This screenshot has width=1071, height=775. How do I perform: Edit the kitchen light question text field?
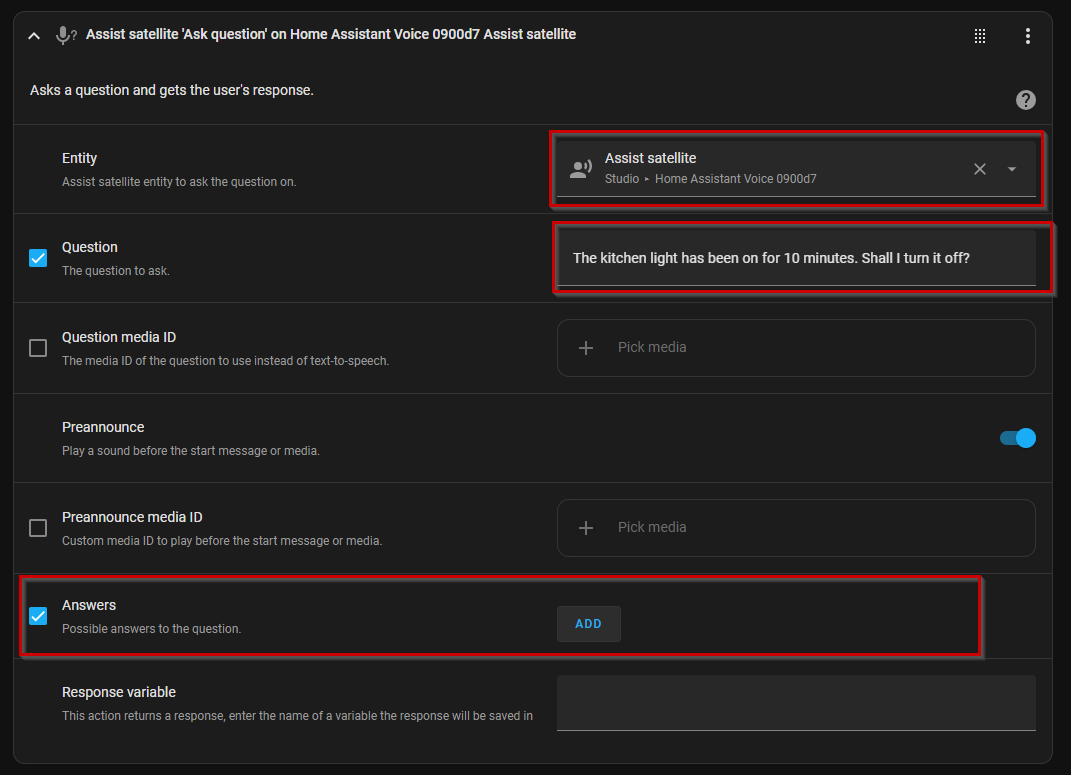(x=796, y=258)
